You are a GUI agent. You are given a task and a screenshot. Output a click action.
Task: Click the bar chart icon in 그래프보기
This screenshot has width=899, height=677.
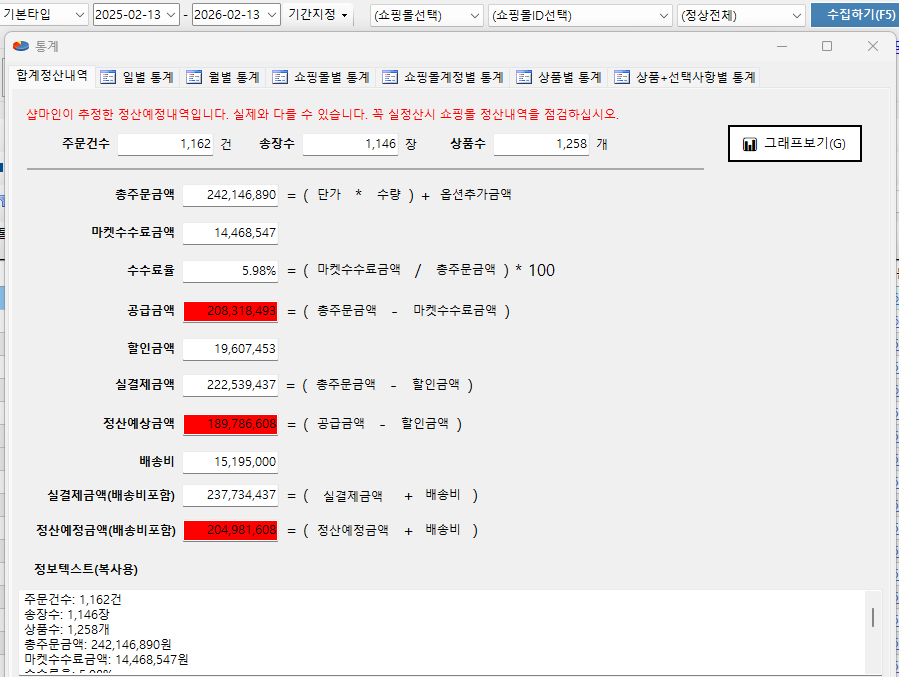[x=750, y=144]
